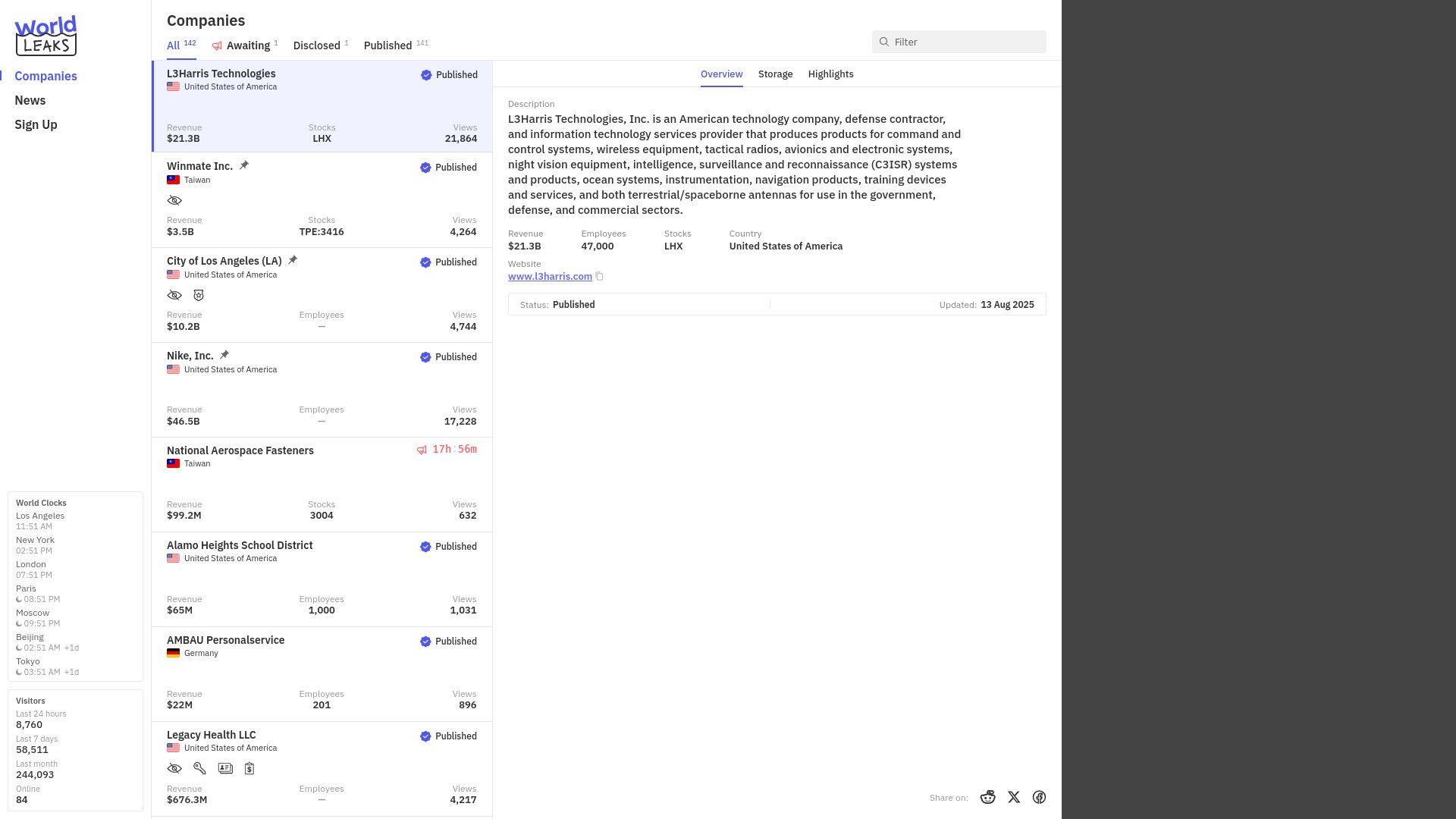Click the TPE:3416 stock ticker
1456x819 pixels.
pyautogui.click(x=322, y=232)
